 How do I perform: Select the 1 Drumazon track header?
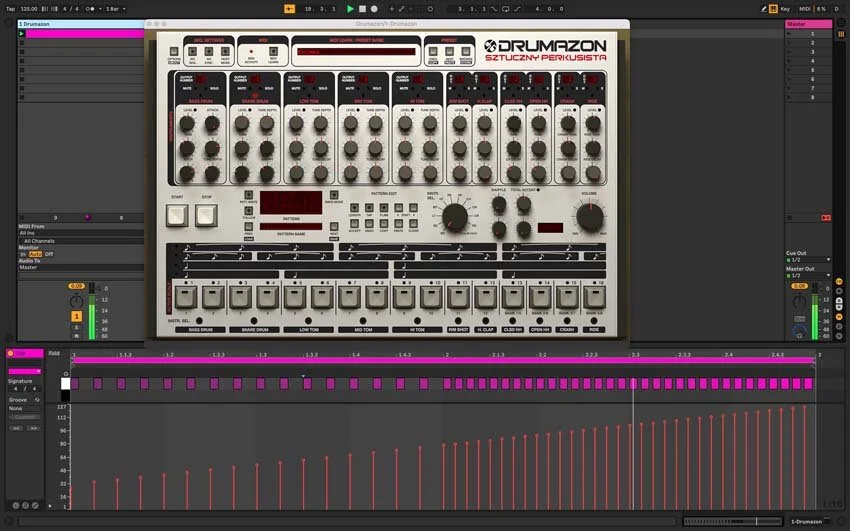point(81,24)
